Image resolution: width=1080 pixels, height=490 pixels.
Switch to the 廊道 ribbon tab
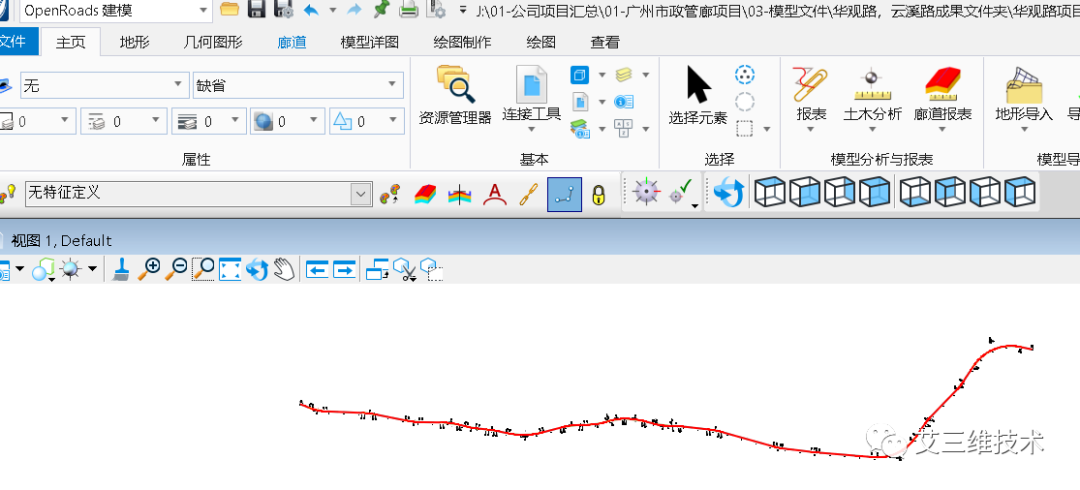(291, 43)
